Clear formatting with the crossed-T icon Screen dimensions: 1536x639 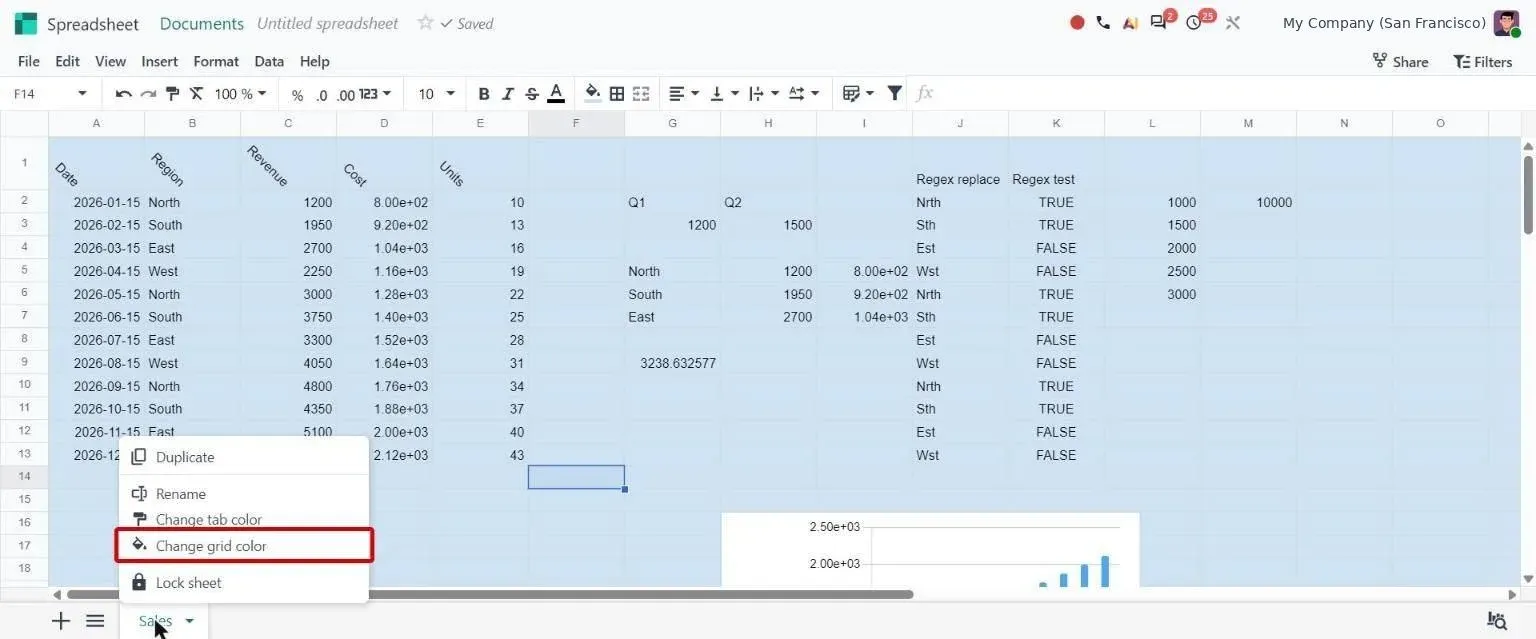[196, 94]
